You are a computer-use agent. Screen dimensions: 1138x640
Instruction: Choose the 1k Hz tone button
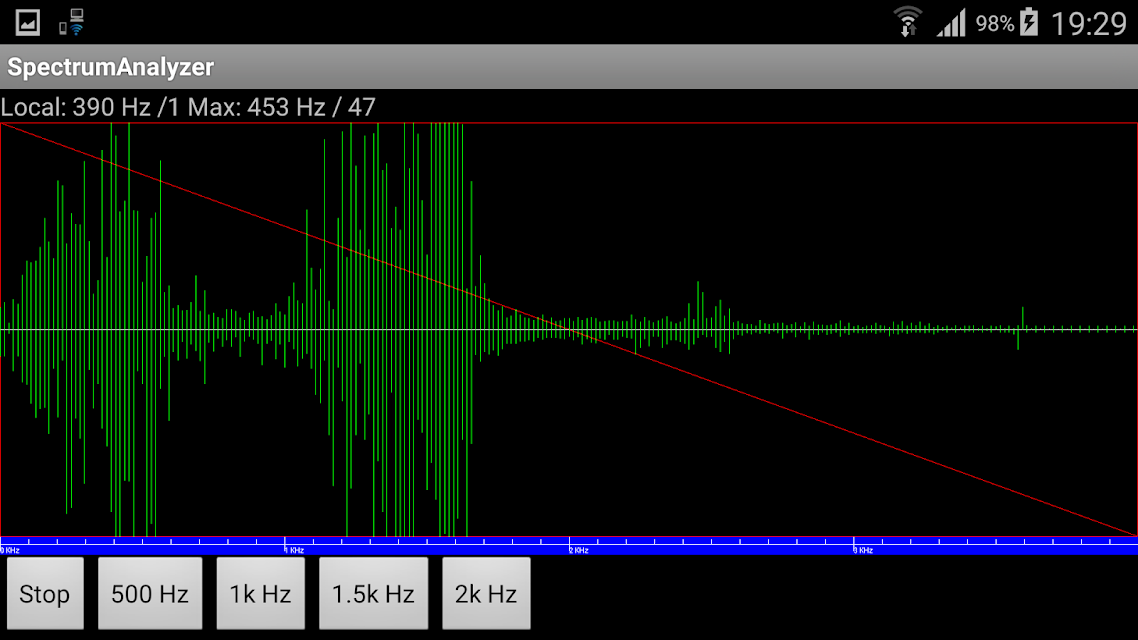pyautogui.click(x=261, y=594)
